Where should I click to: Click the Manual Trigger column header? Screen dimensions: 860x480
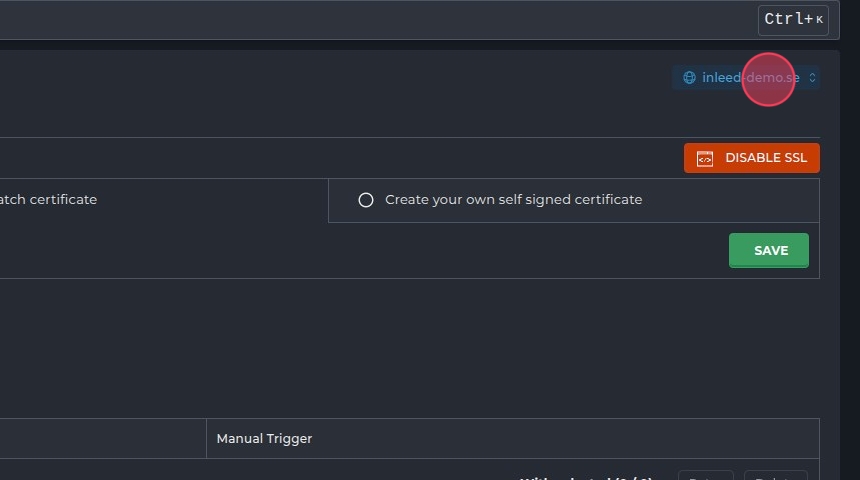coord(264,439)
